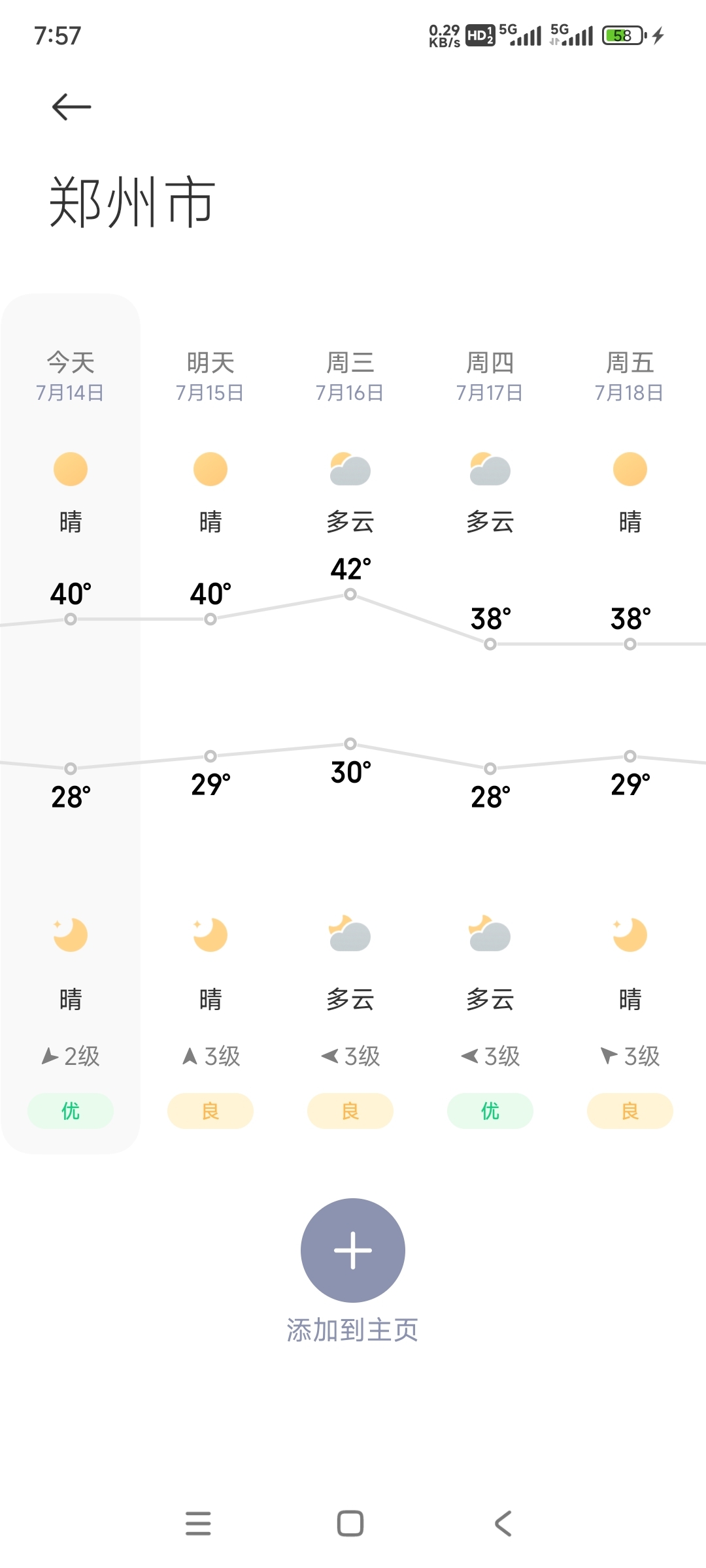Tap the Android home square button
The image size is (706, 1568).
(x=350, y=1523)
